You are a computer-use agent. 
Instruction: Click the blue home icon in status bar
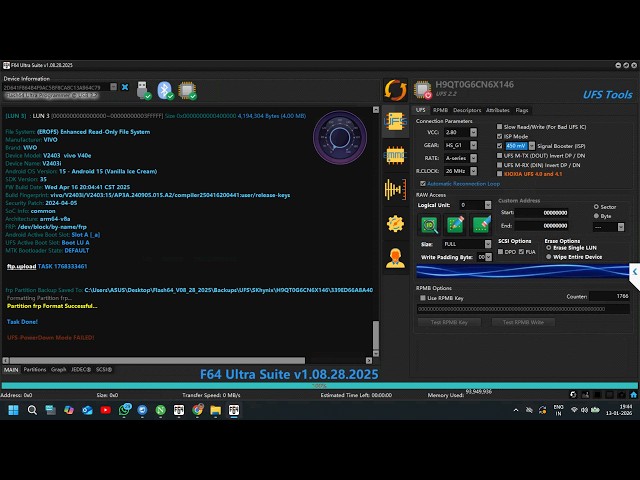(633, 395)
